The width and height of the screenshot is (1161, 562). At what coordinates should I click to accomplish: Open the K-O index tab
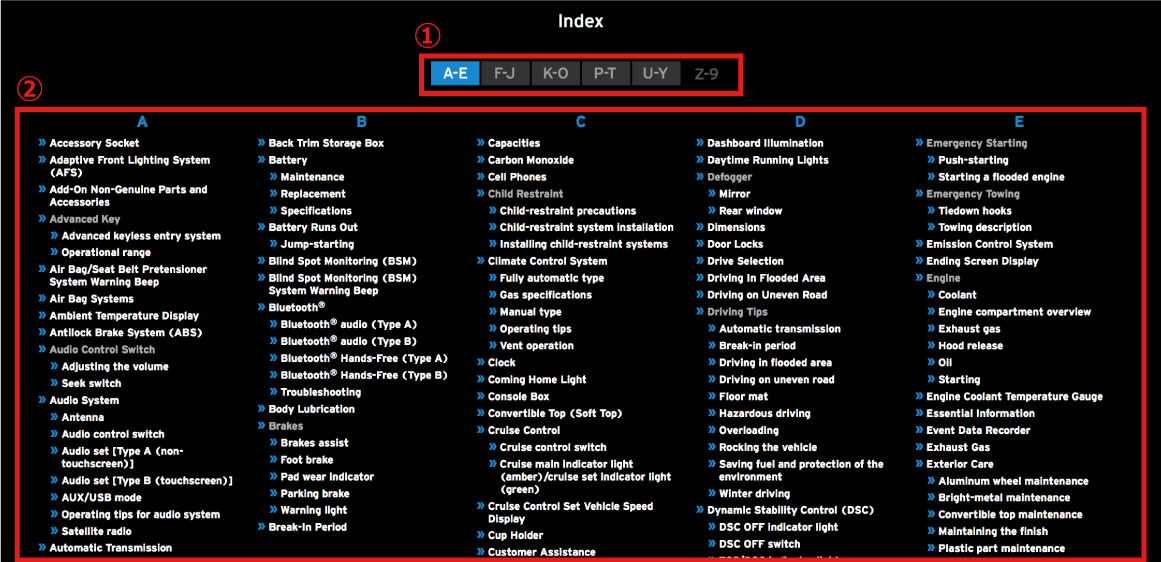point(555,73)
